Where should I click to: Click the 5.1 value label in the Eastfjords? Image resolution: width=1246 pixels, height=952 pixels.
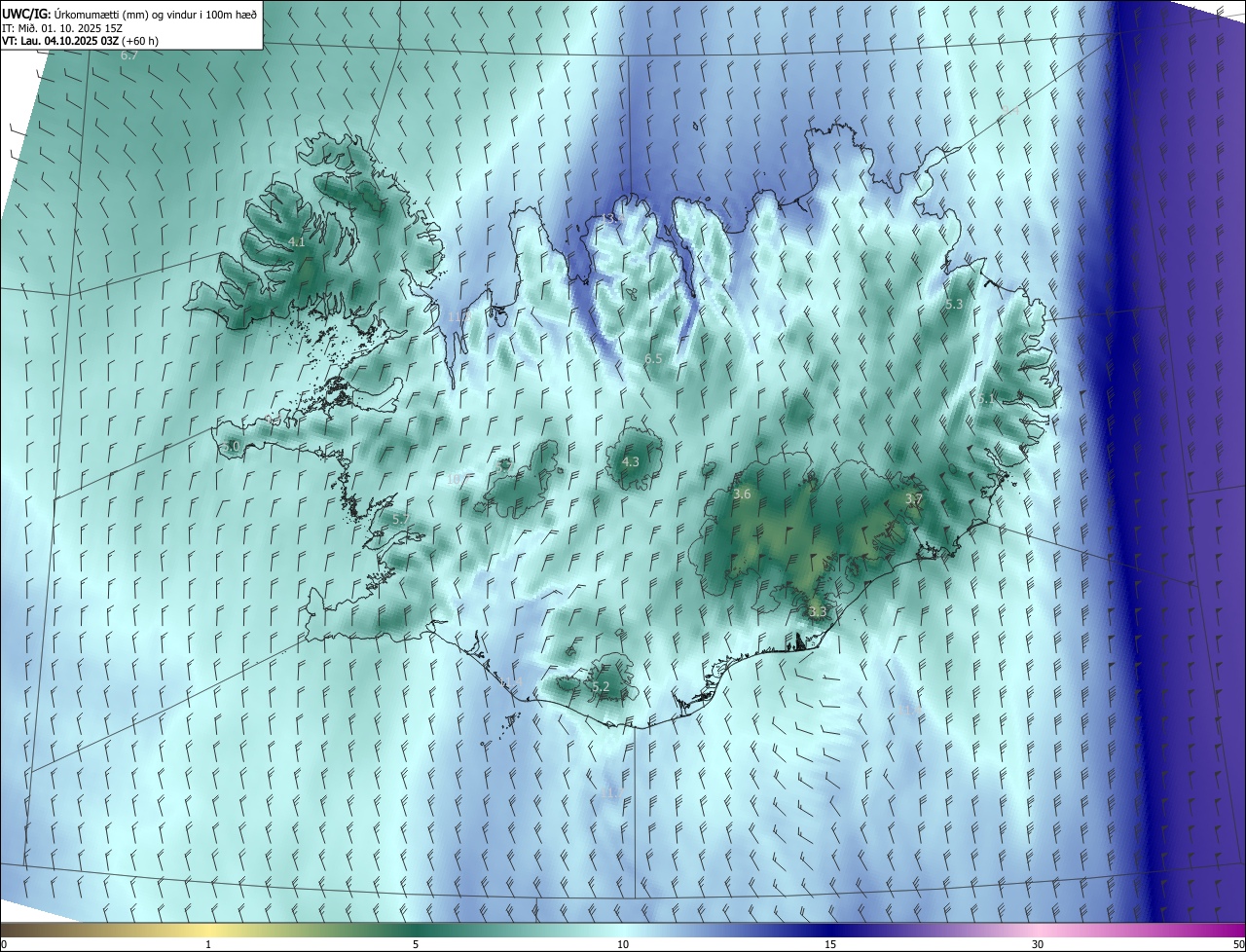[x=987, y=399]
